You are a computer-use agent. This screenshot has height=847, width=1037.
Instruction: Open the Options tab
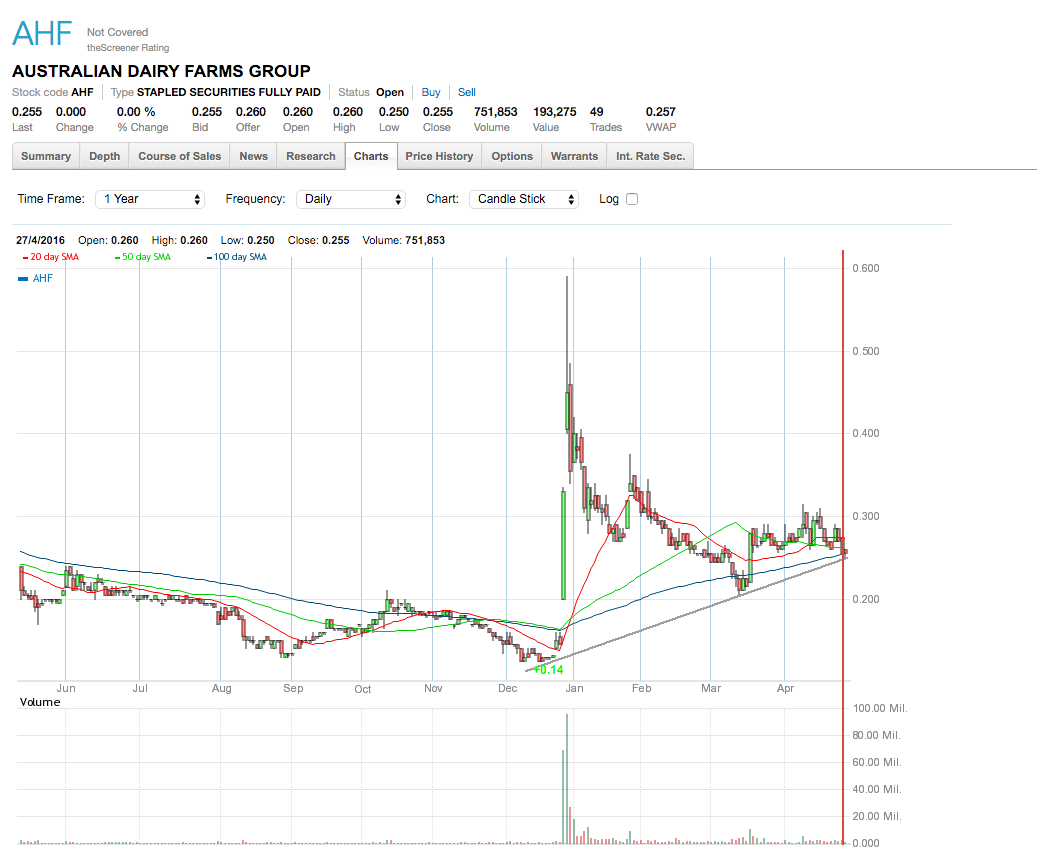(x=512, y=156)
